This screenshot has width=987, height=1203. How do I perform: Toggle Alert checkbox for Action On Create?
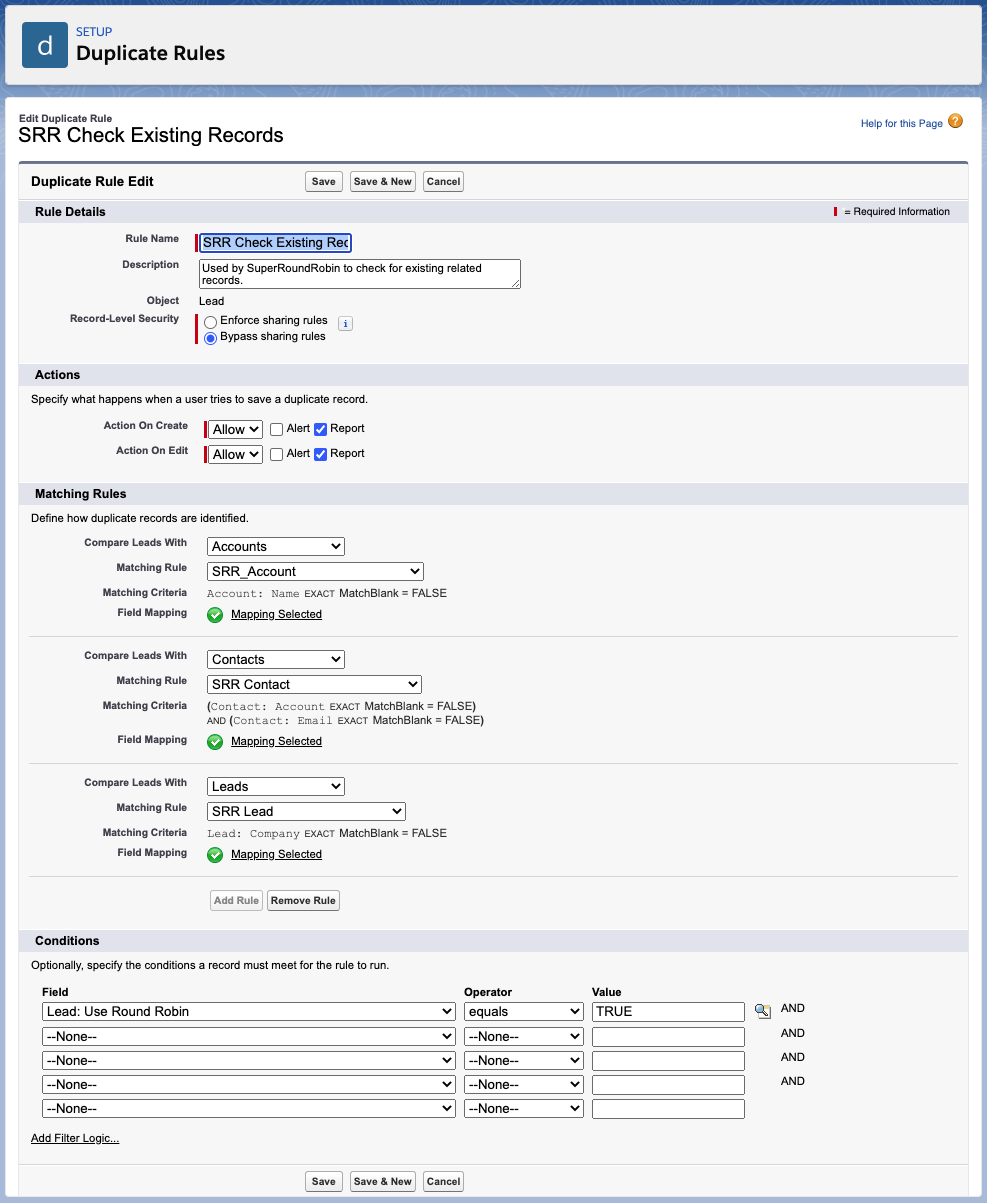coord(277,429)
